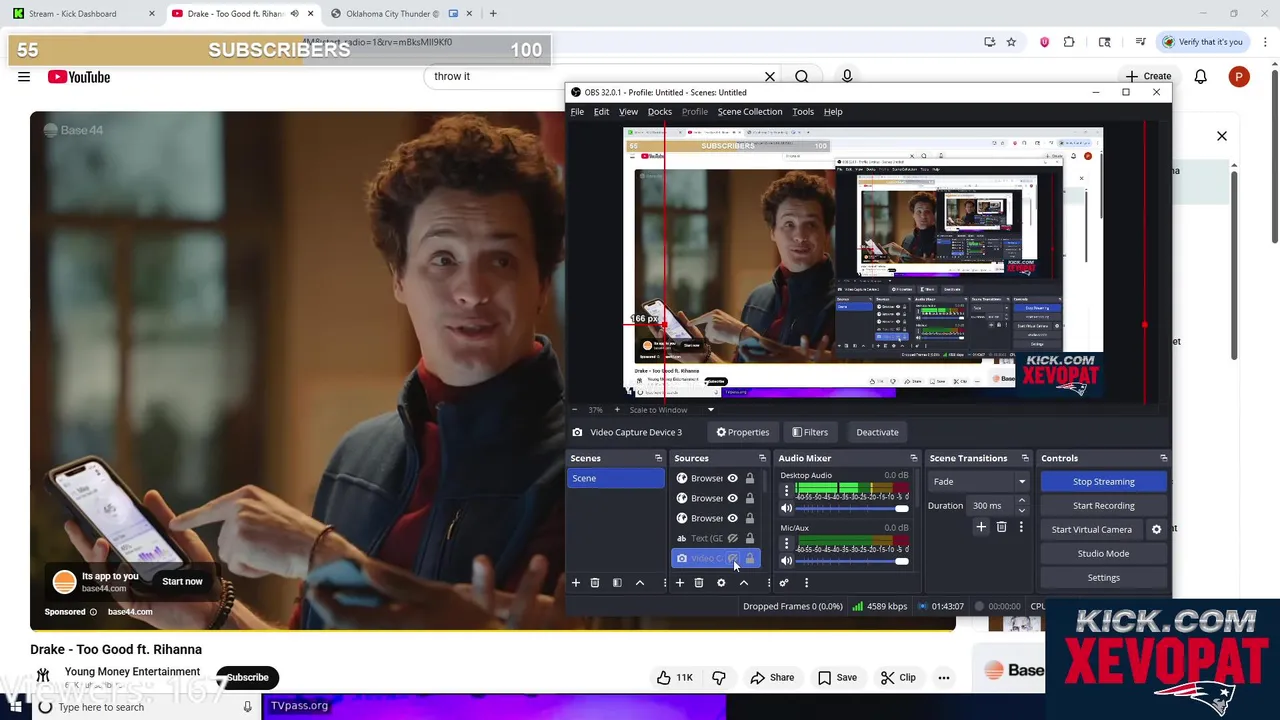This screenshot has width=1280, height=720.
Task: Open virtual camera settings gear
Action: pyautogui.click(x=1157, y=529)
